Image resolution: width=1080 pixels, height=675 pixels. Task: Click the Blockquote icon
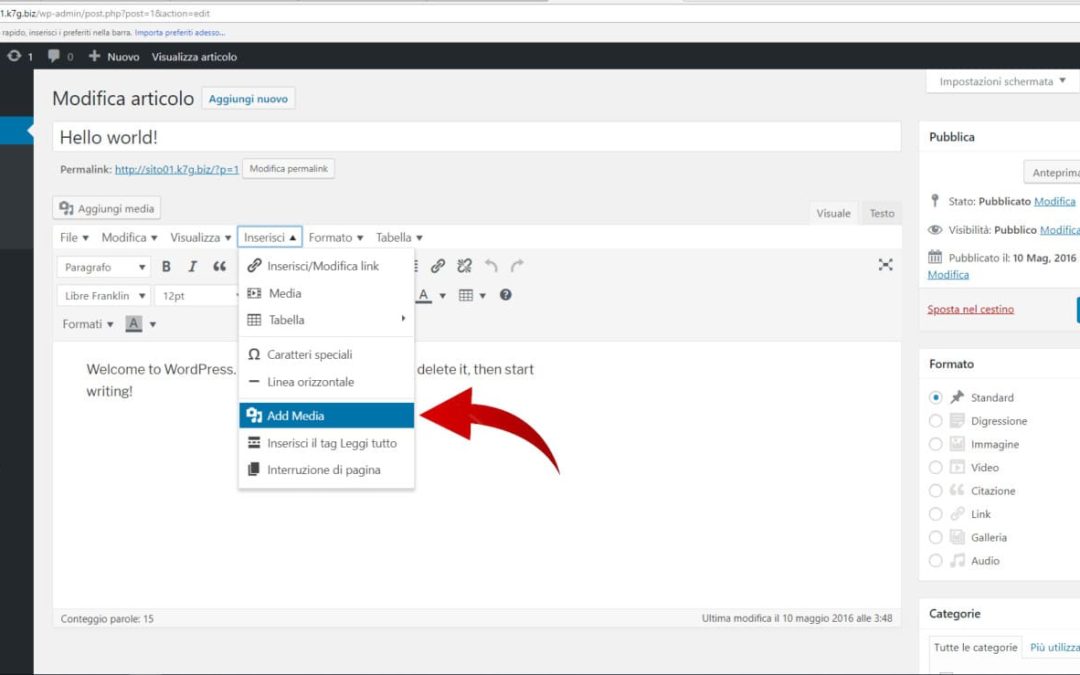(220, 267)
